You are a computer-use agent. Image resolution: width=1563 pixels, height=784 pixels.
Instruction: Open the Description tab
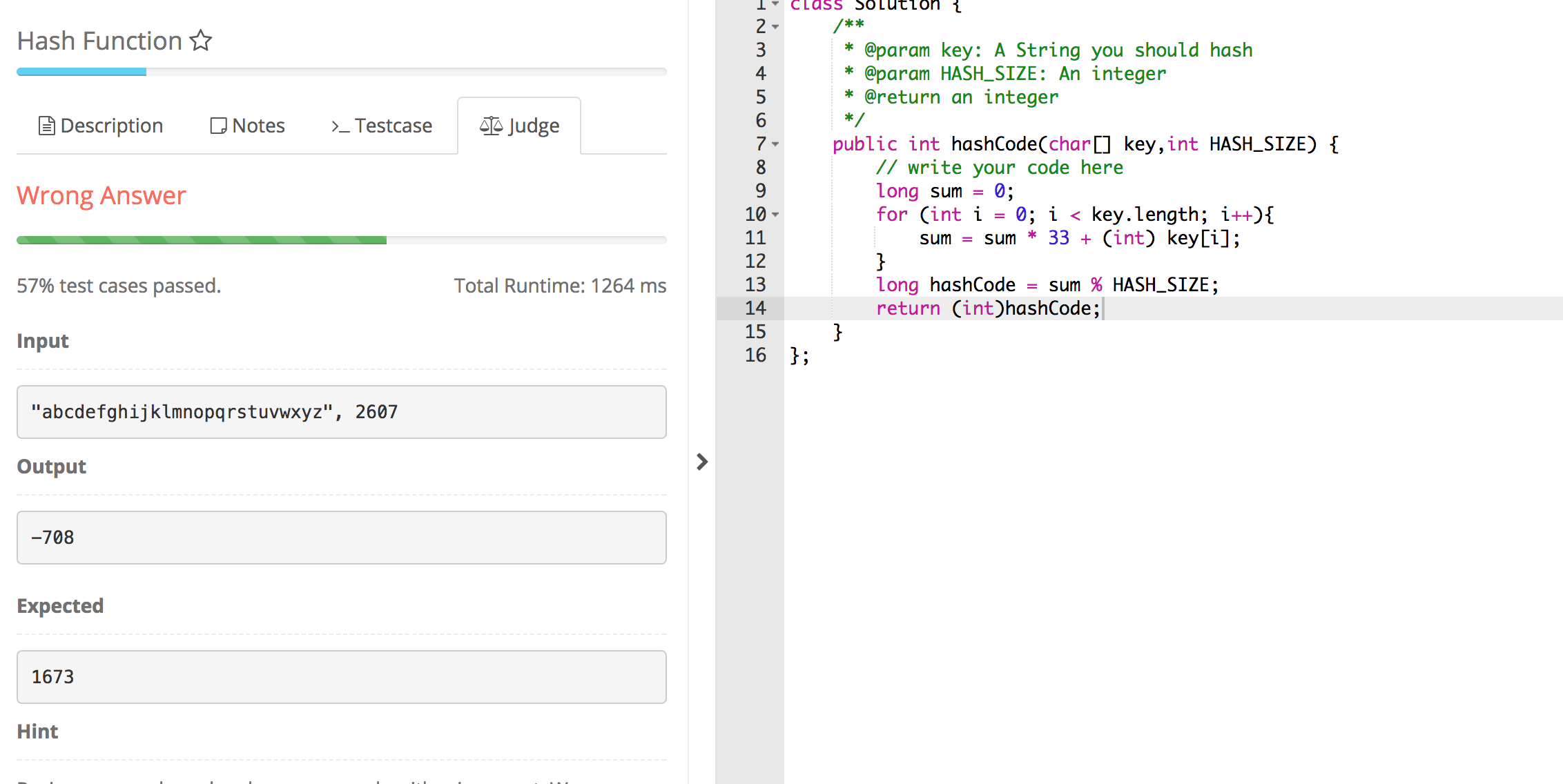101,126
